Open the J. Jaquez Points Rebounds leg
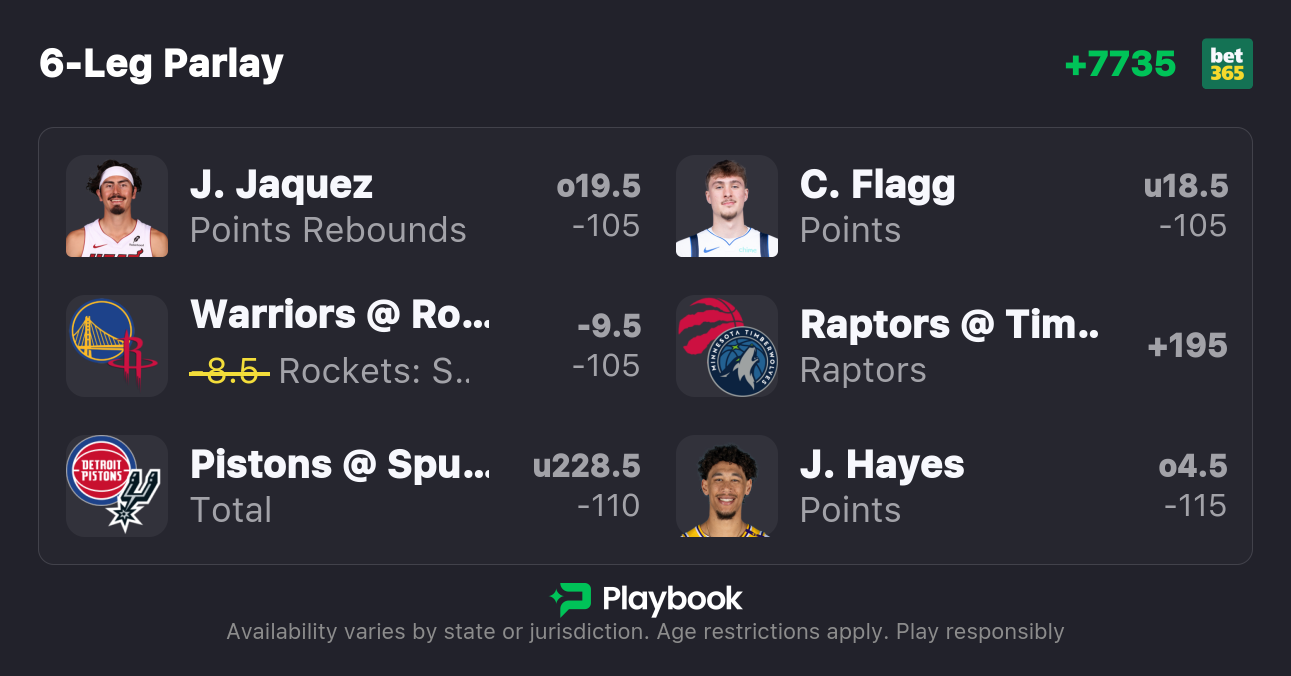 click(x=328, y=206)
